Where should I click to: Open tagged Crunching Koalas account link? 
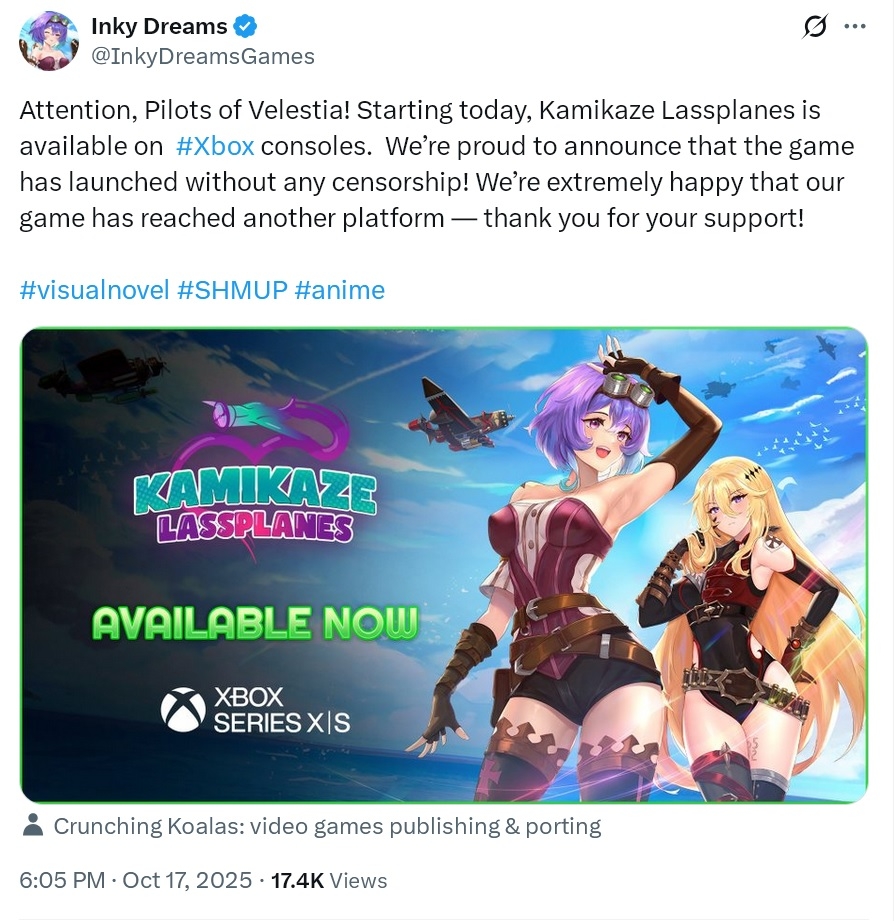[327, 826]
